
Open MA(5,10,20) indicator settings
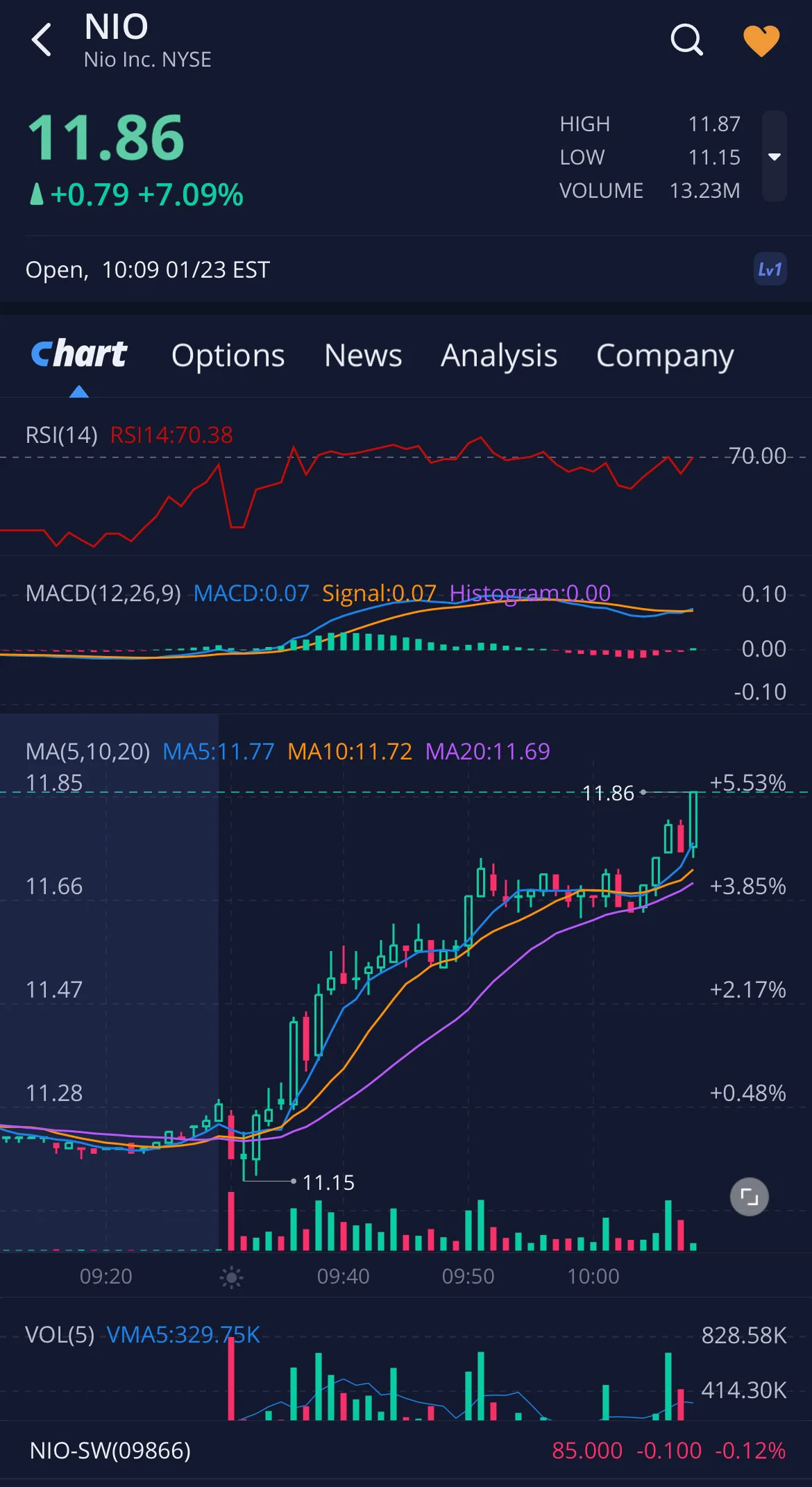coord(87,752)
